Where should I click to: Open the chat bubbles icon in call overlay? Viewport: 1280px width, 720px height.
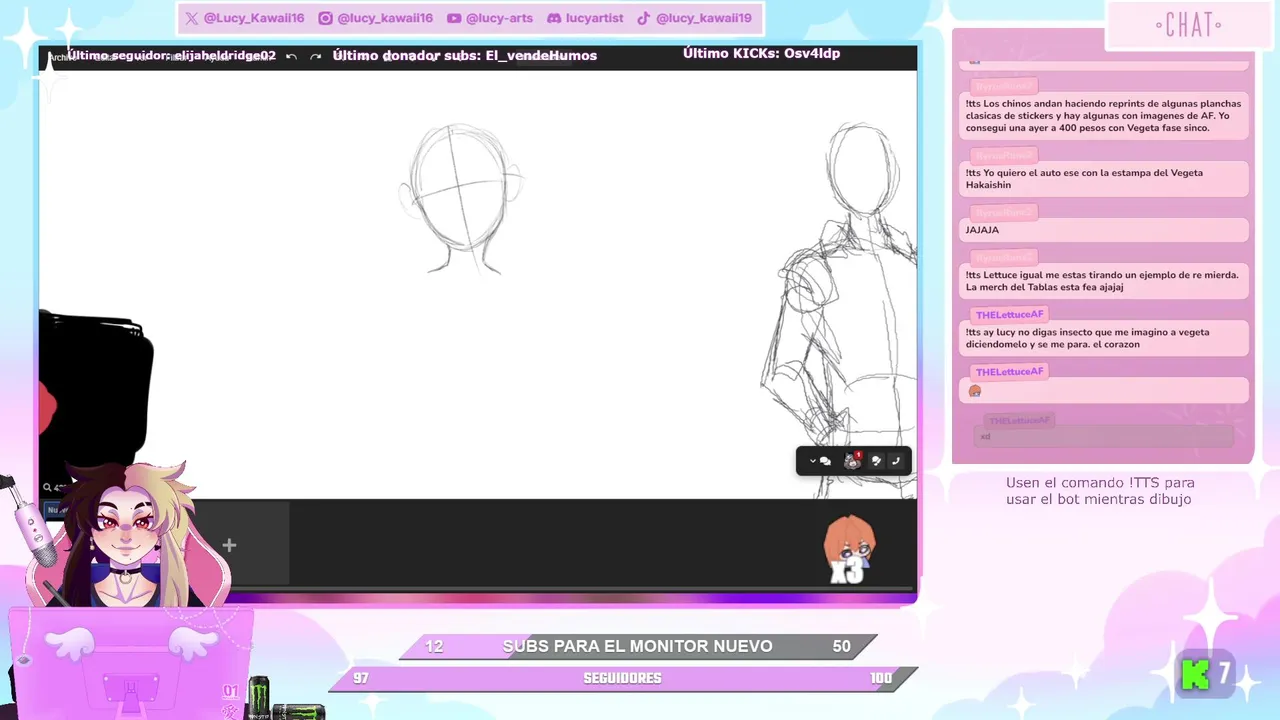tap(826, 461)
